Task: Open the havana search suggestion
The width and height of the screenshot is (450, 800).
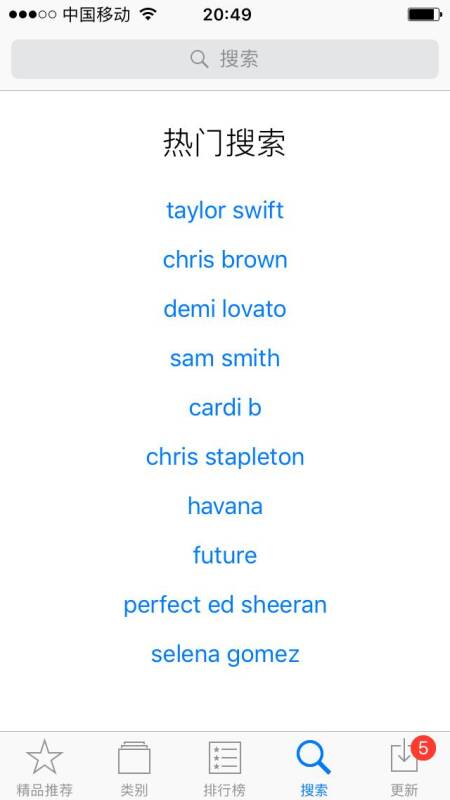Action: 224,506
